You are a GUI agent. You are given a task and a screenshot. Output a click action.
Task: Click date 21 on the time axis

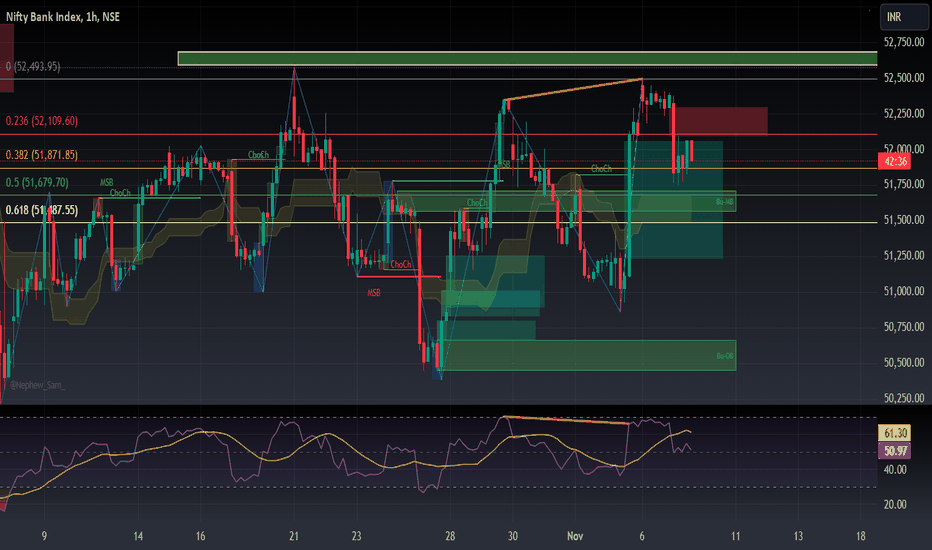coord(294,536)
